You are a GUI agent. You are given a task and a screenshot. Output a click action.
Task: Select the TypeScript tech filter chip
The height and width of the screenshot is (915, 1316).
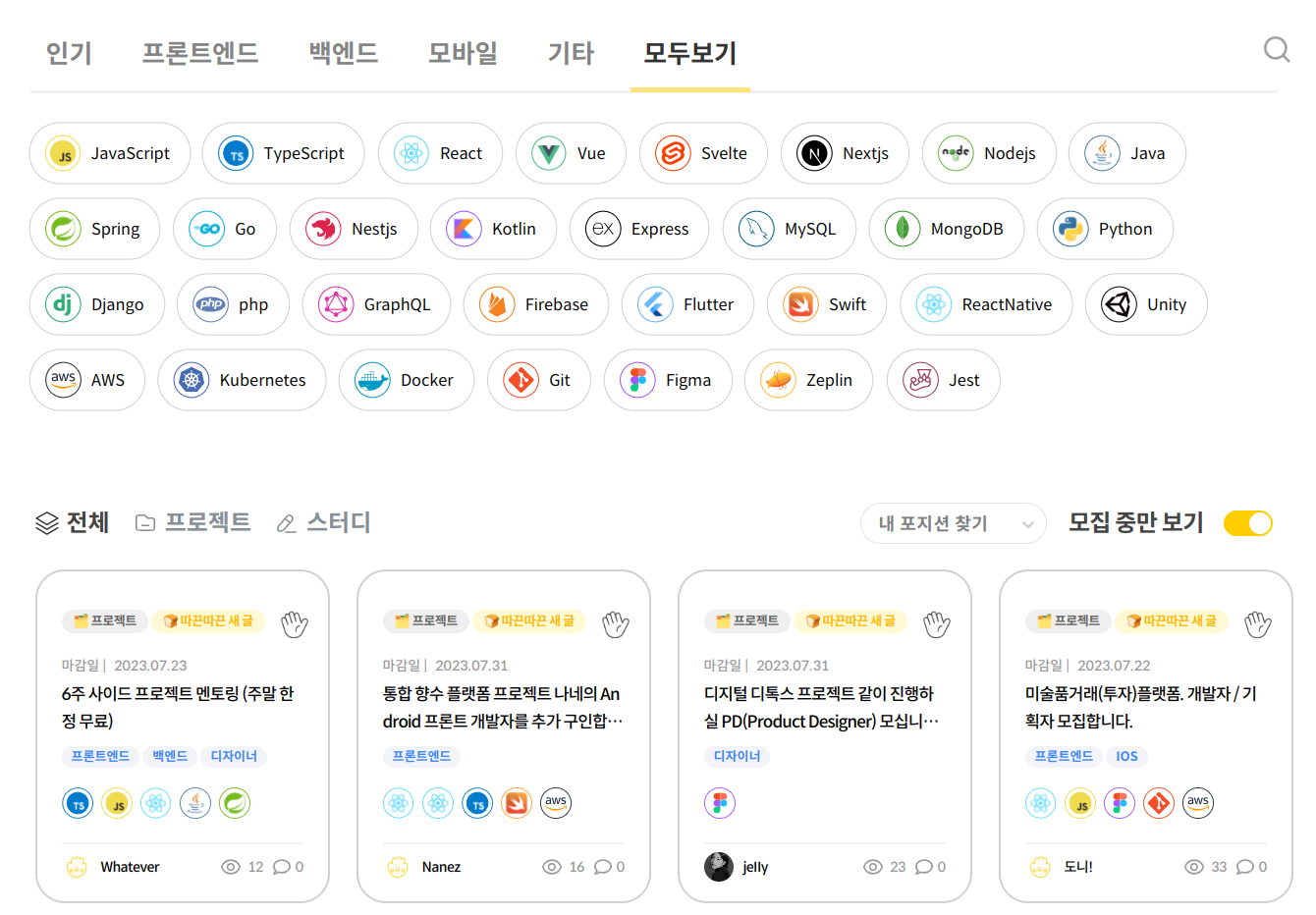(283, 153)
